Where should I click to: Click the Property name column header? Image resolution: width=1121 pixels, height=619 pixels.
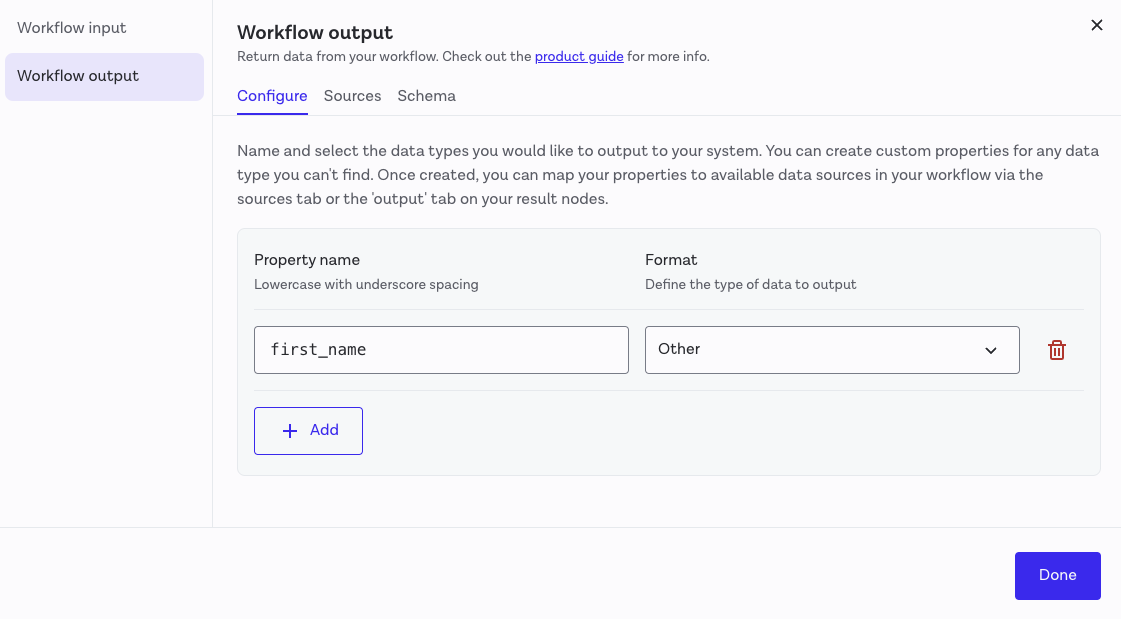point(307,259)
